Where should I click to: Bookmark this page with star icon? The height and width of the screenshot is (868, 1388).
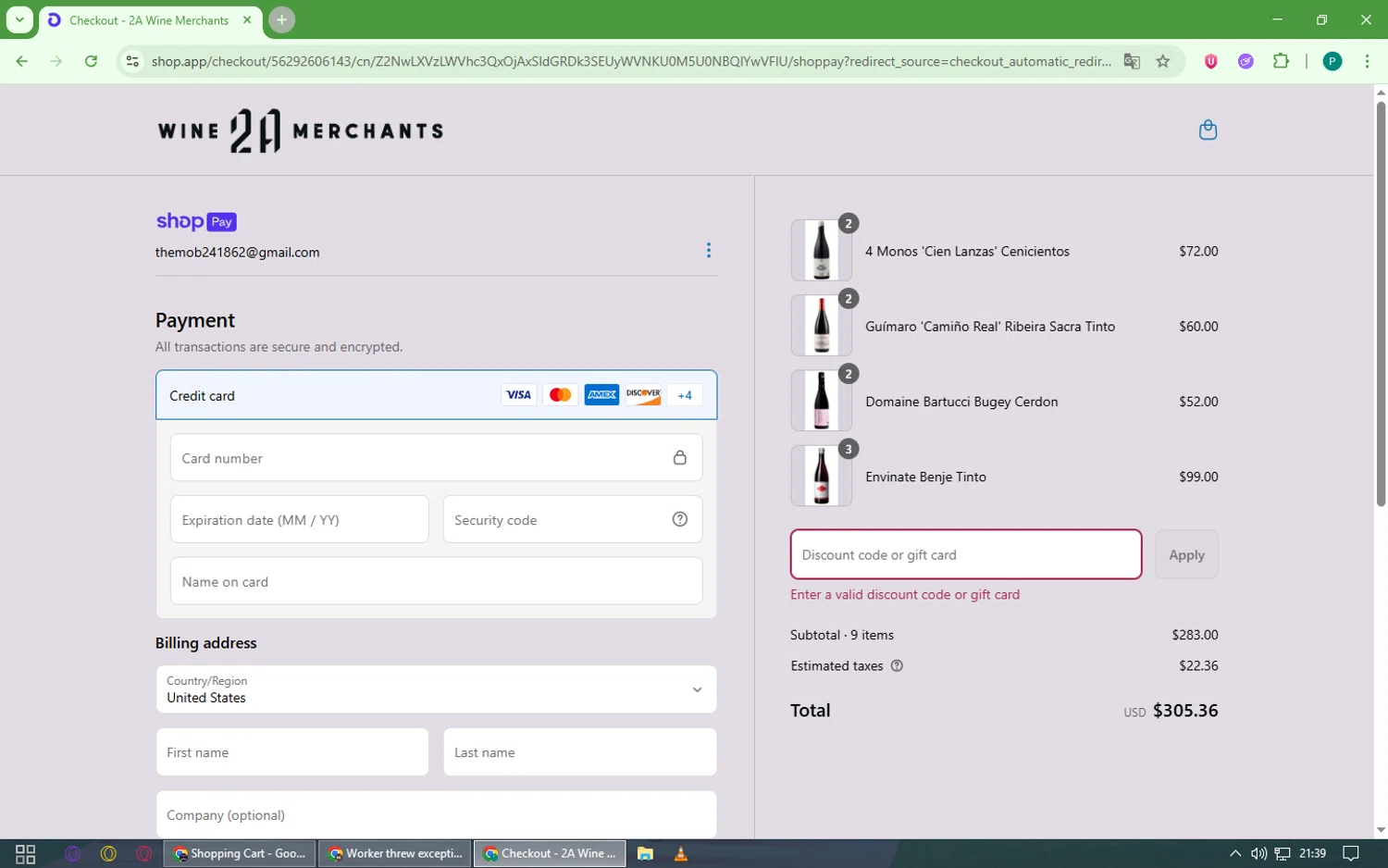coord(1163,61)
